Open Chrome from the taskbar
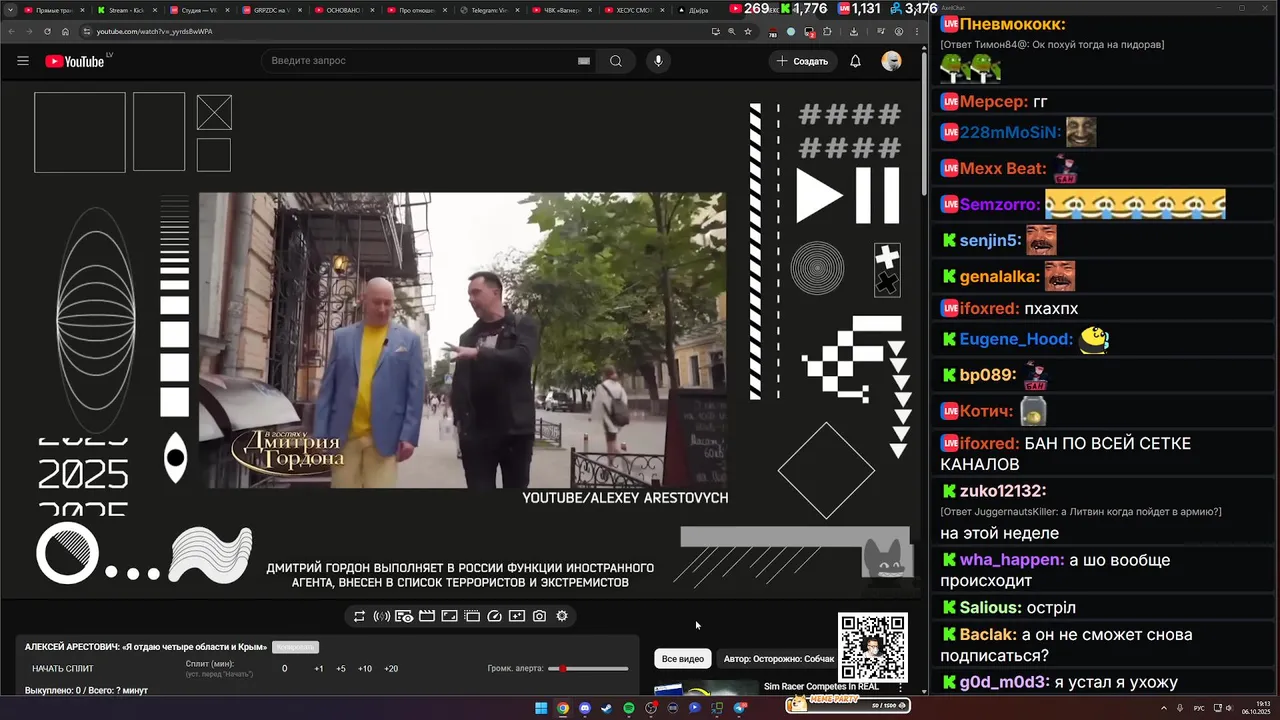The image size is (1280, 720). [x=563, y=708]
